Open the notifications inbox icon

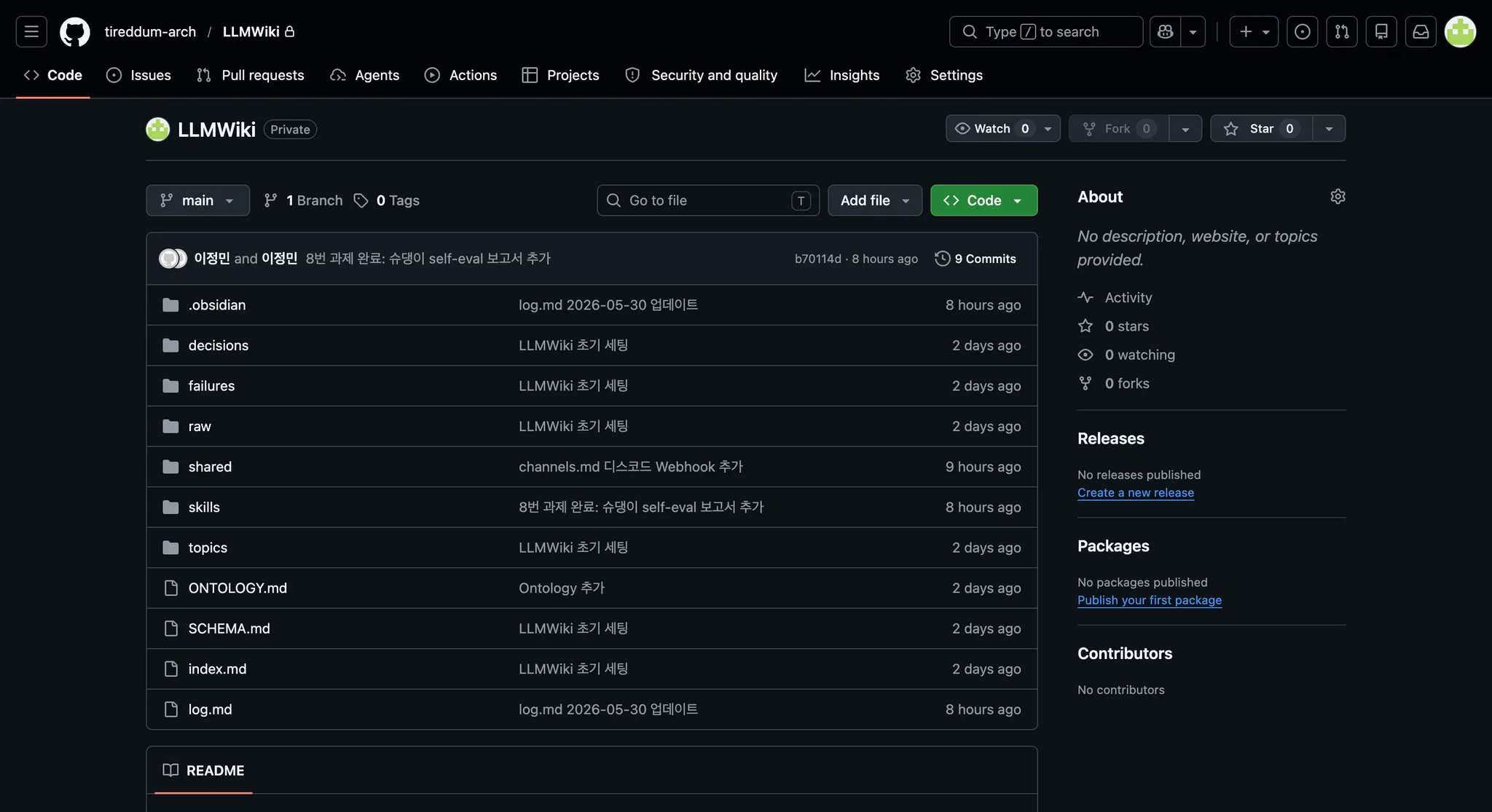click(x=1421, y=31)
